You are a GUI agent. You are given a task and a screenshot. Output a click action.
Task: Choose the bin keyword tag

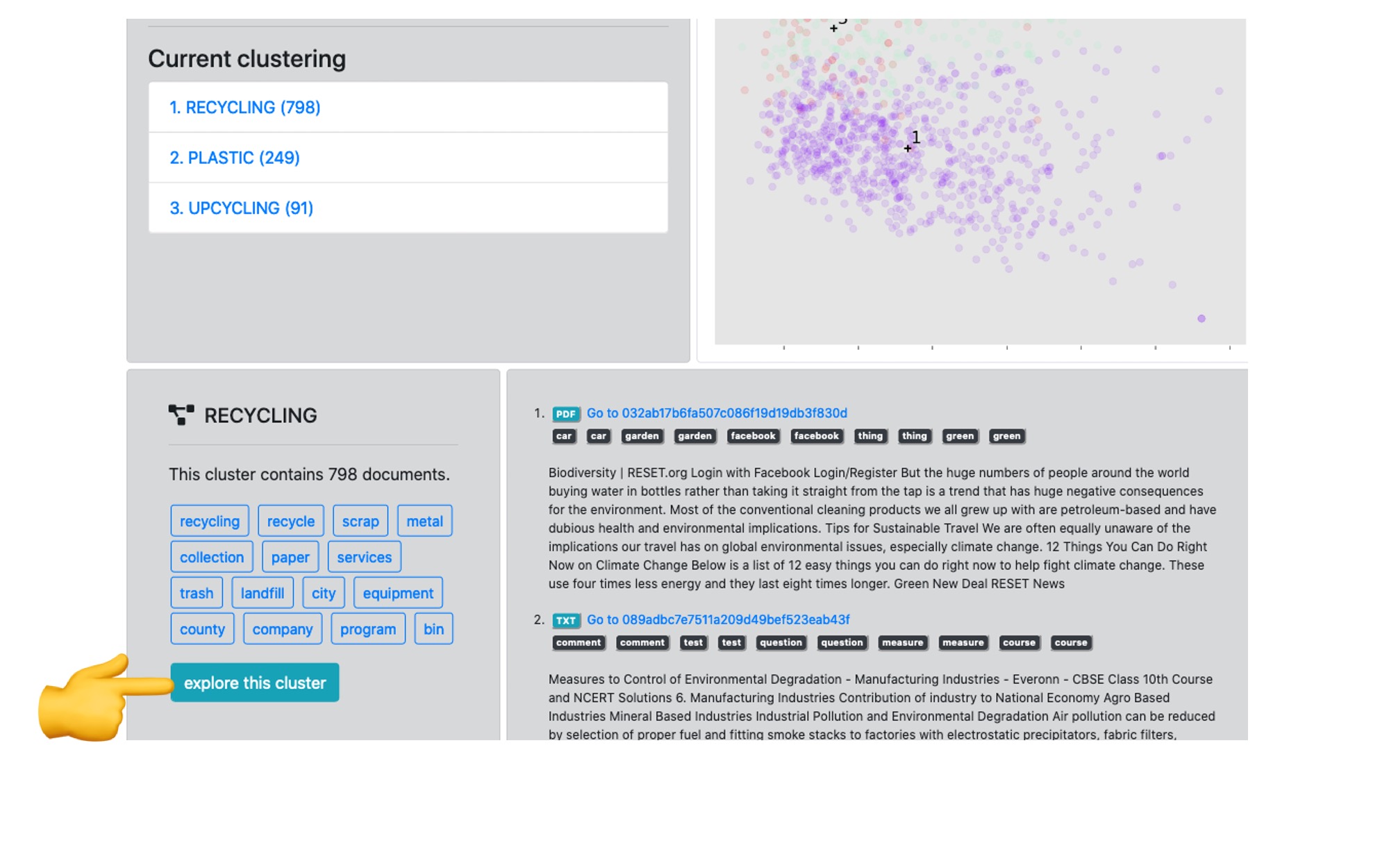pyautogui.click(x=433, y=629)
